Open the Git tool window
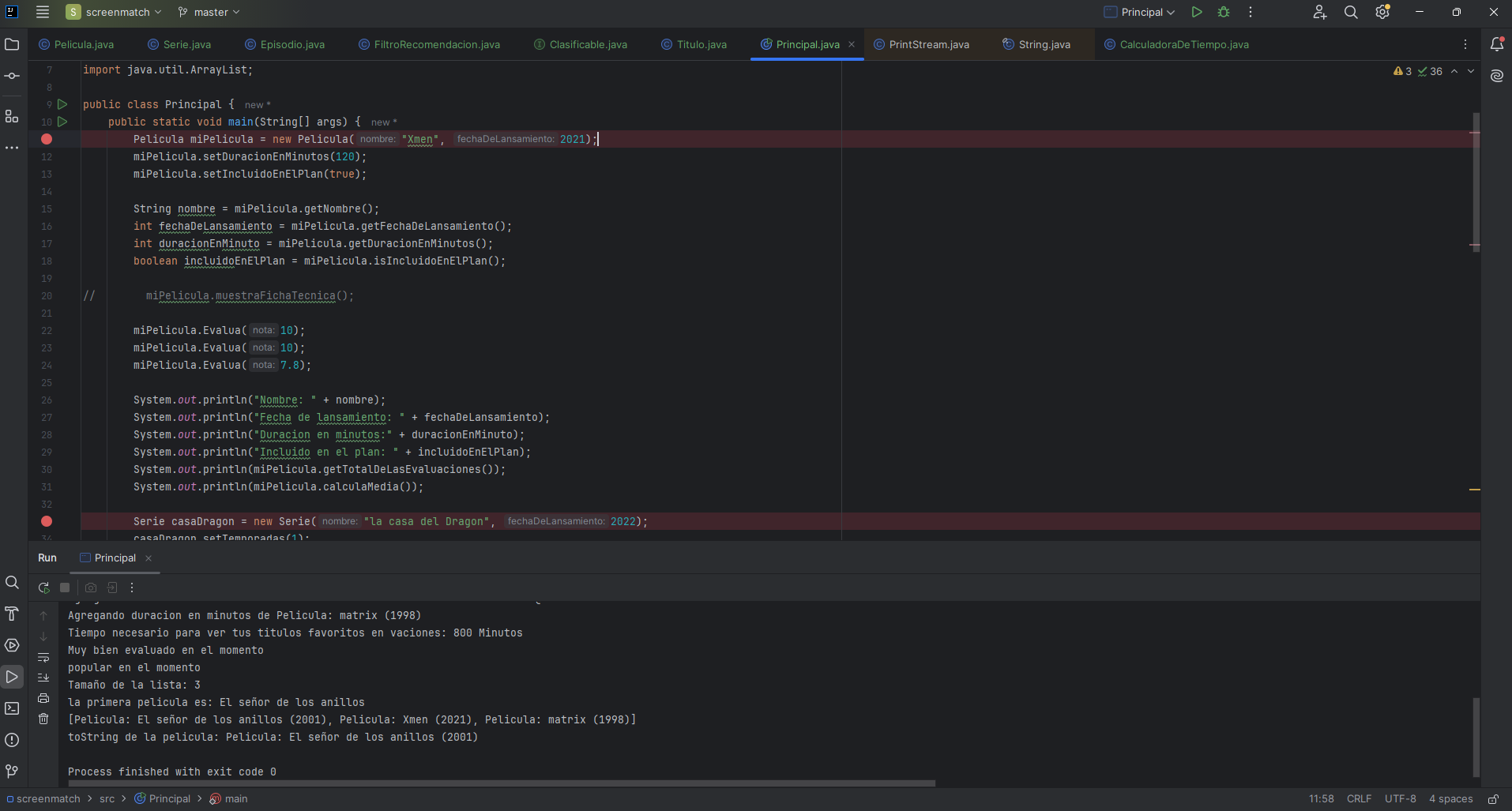 coord(12,772)
